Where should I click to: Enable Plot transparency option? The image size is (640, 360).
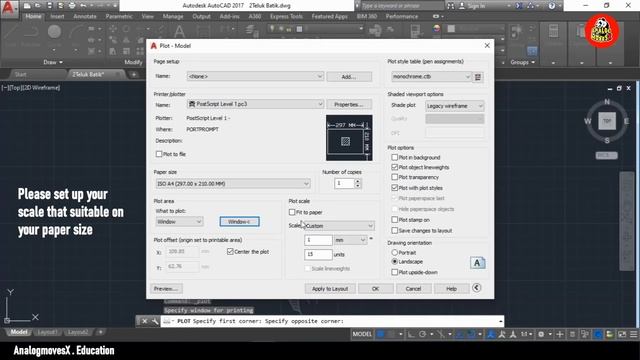point(394,177)
